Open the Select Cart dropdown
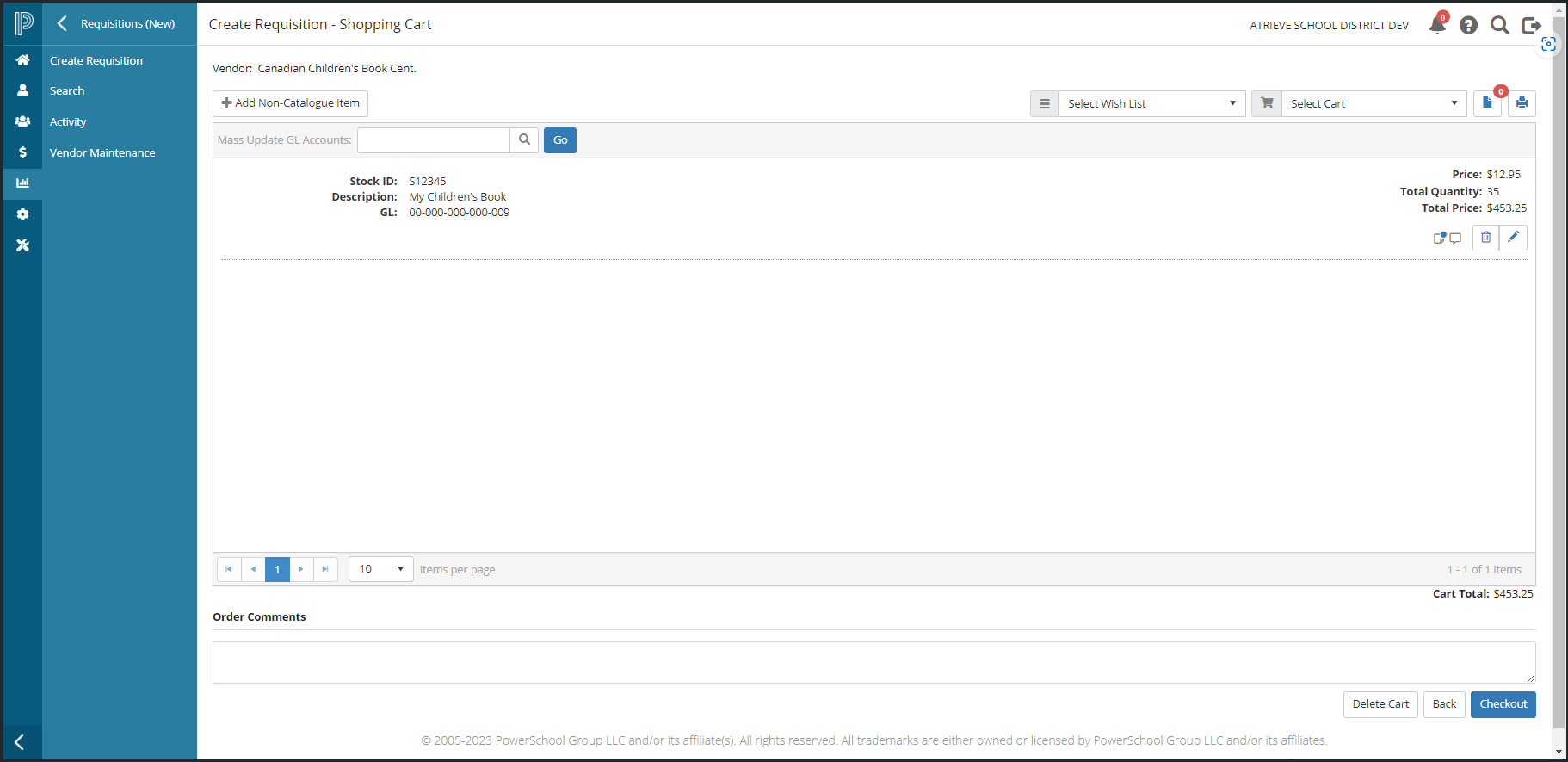The height and width of the screenshot is (762, 1568). pos(1373,103)
